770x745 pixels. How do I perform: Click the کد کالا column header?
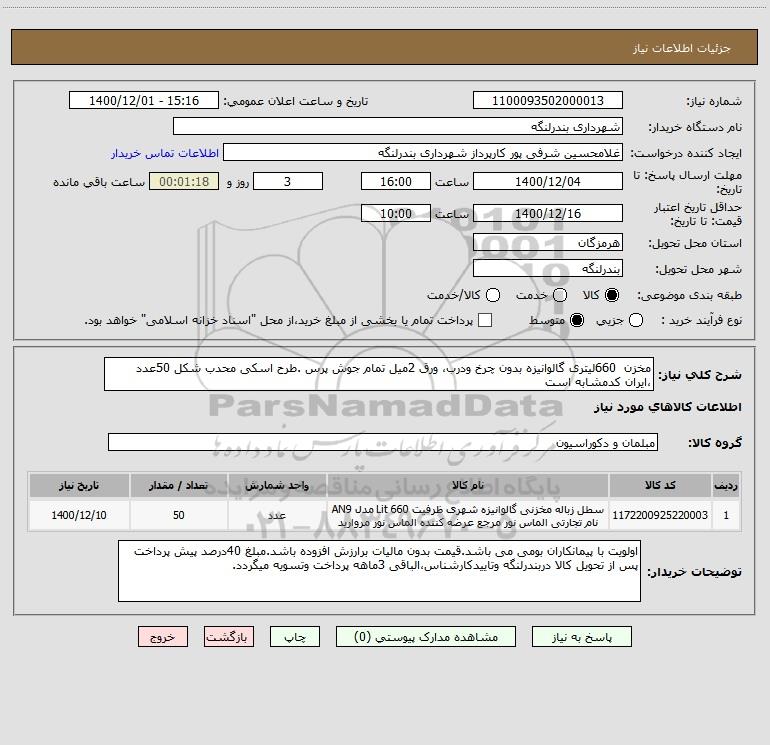[660, 485]
